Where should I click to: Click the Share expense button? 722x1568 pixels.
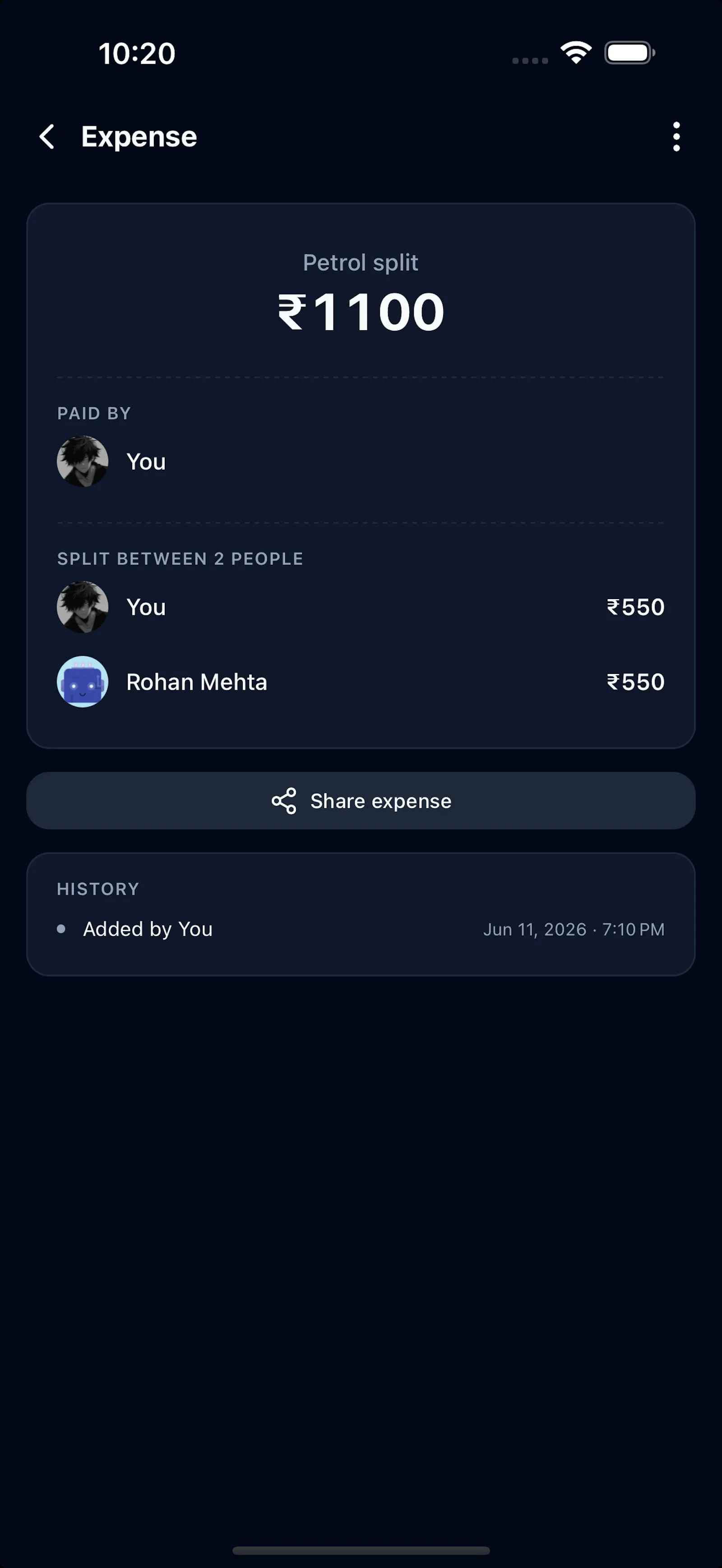[361, 801]
